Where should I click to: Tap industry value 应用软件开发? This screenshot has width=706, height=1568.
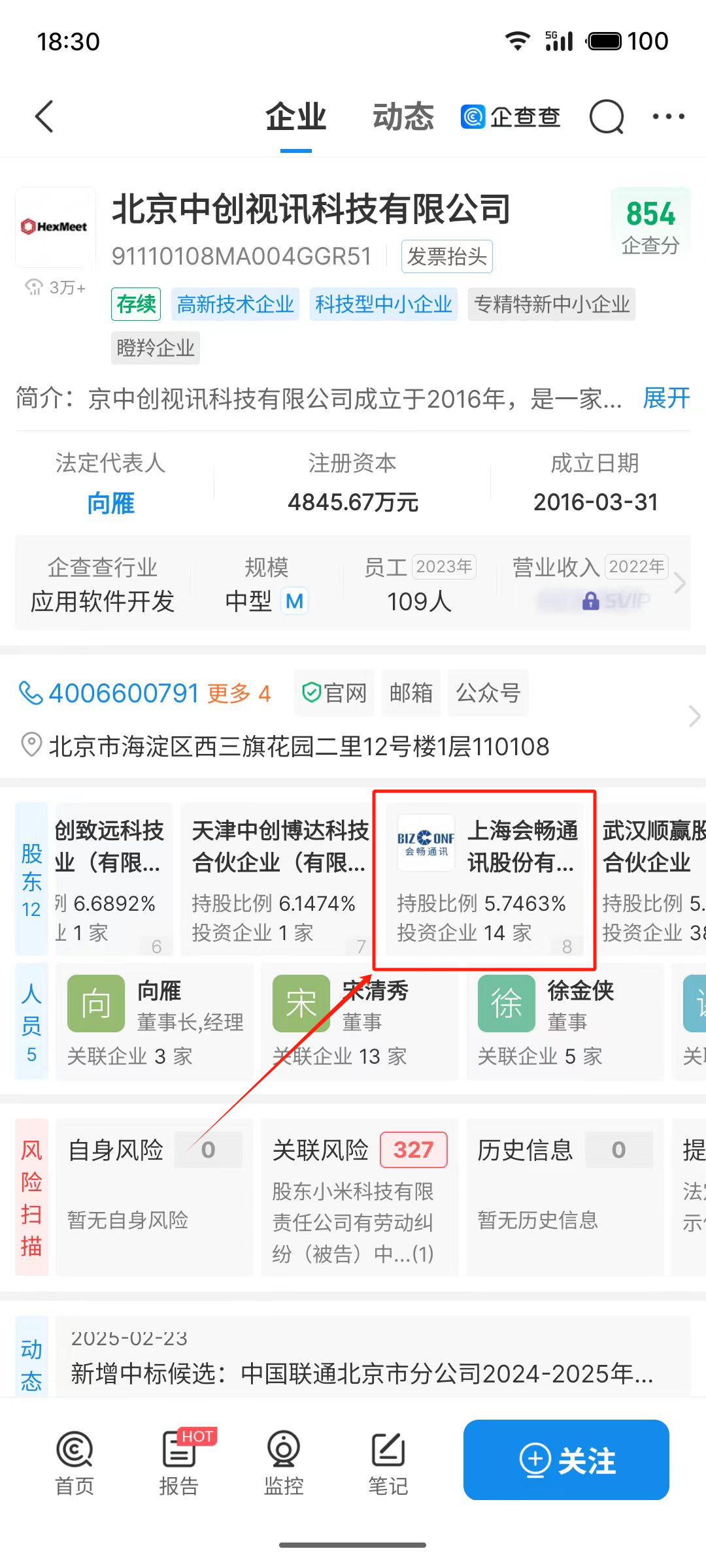(x=103, y=601)
